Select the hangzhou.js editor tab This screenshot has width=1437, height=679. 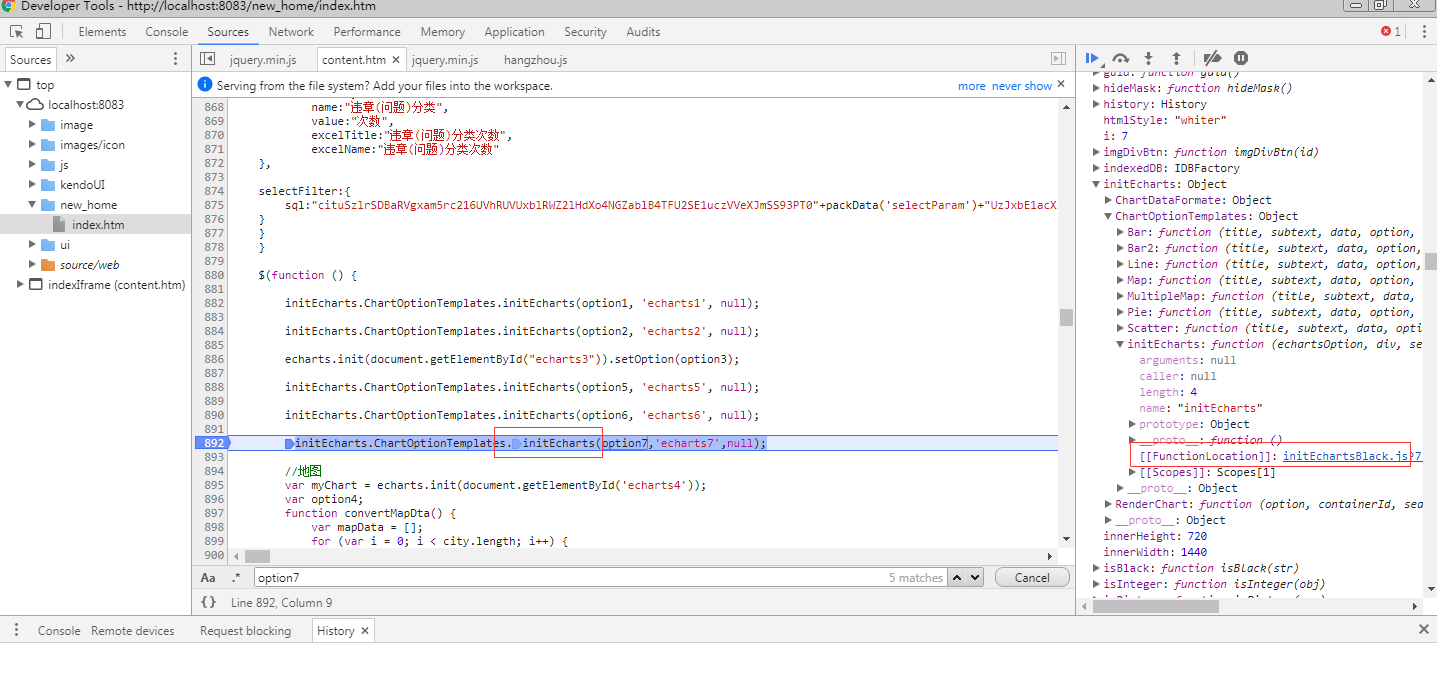point(535,60)
